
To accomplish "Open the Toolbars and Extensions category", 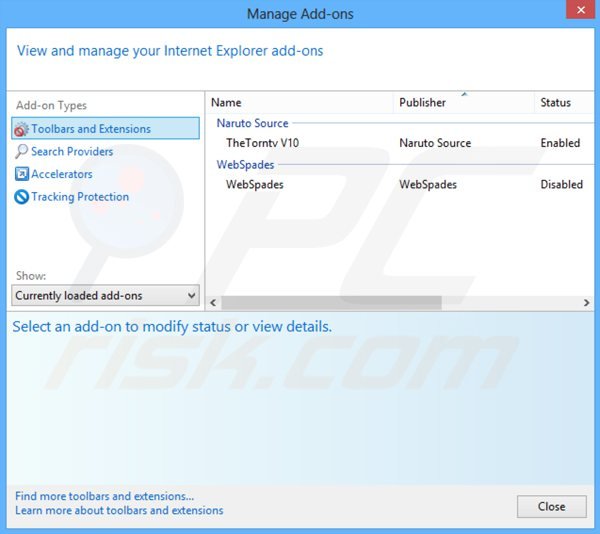I will coord(106,129).
